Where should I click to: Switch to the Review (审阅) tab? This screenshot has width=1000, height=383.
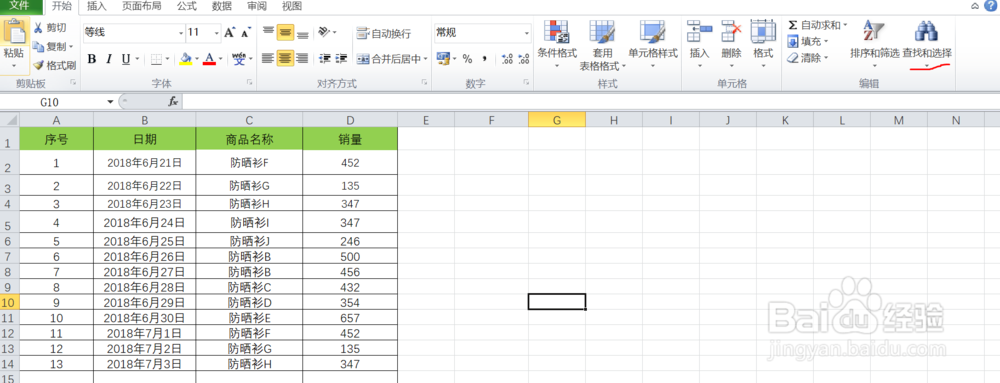[x=256, y=6]
